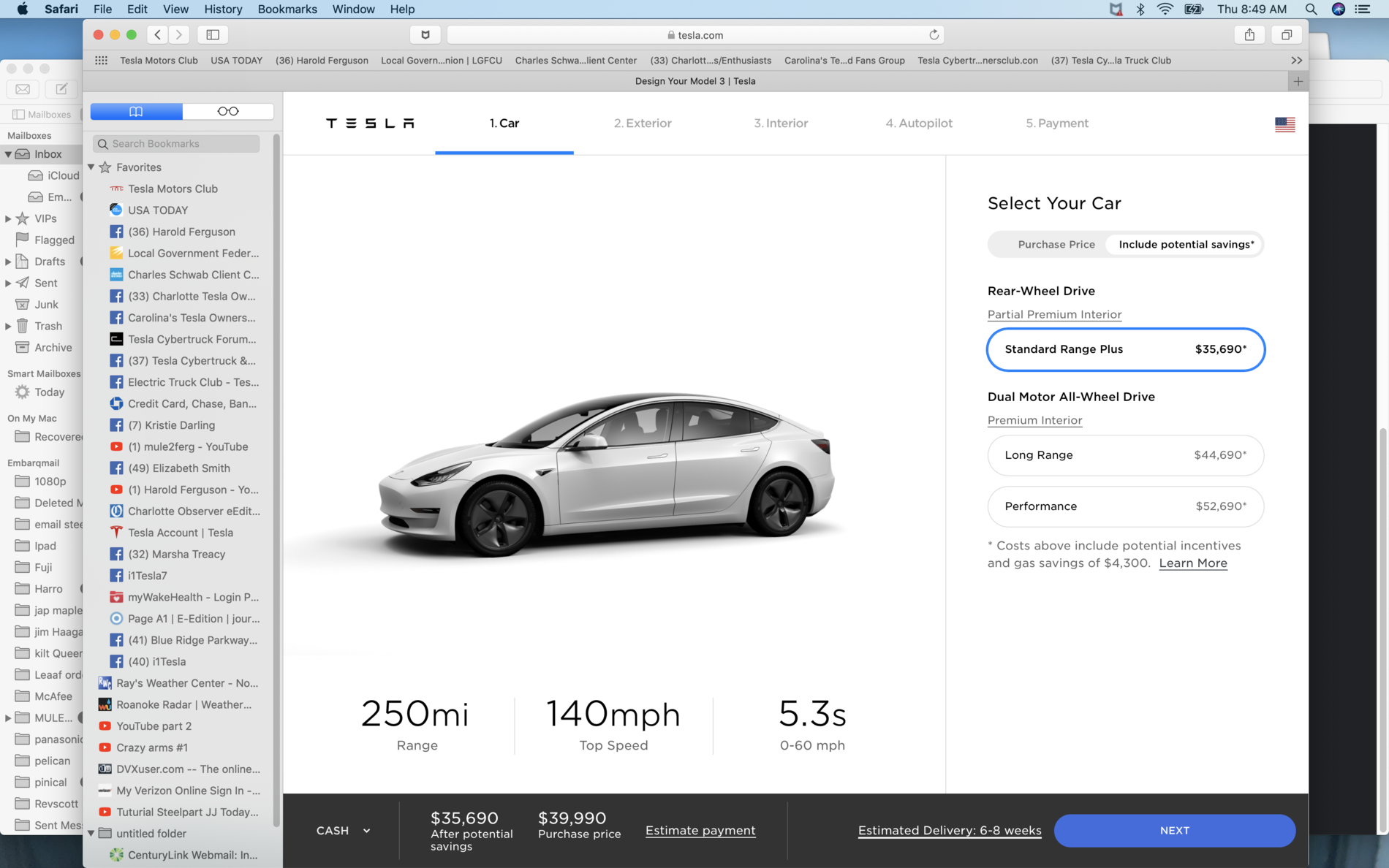This screenshot has height=868, width=1389.
Task: Reload the tesla.com page
Action: tap(934, 34)
